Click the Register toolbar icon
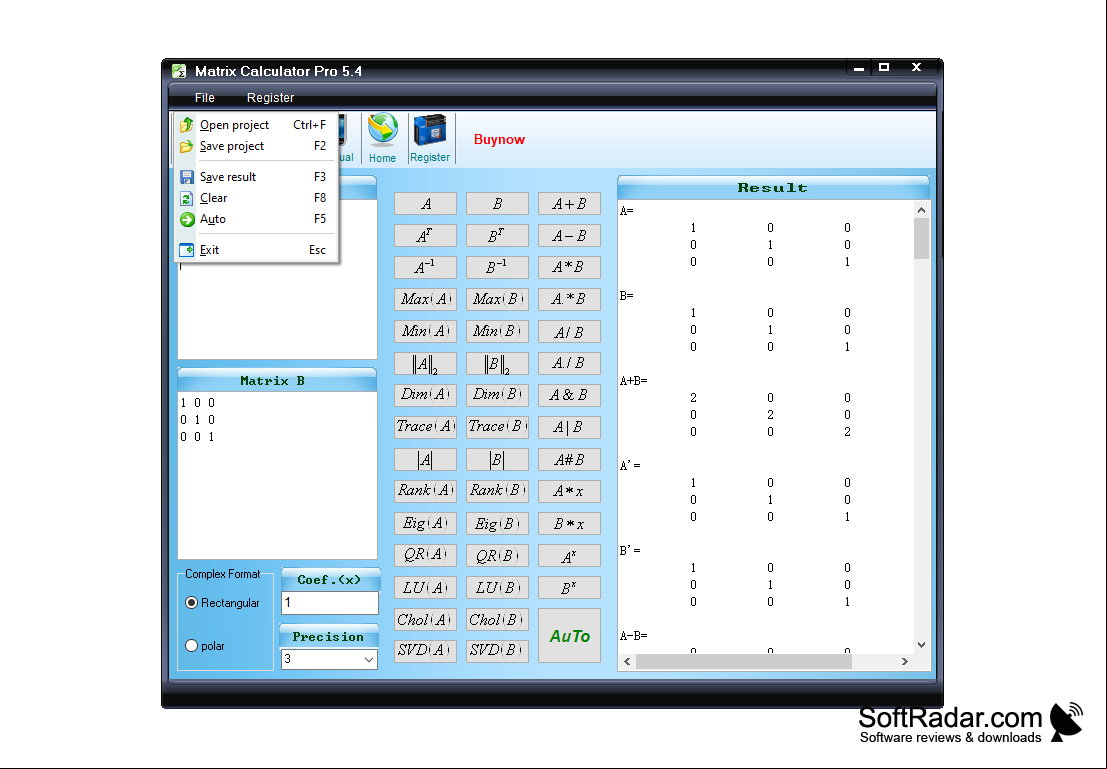Image resolution: width=1107 pixels, height=769 pixels. [430, 131]
